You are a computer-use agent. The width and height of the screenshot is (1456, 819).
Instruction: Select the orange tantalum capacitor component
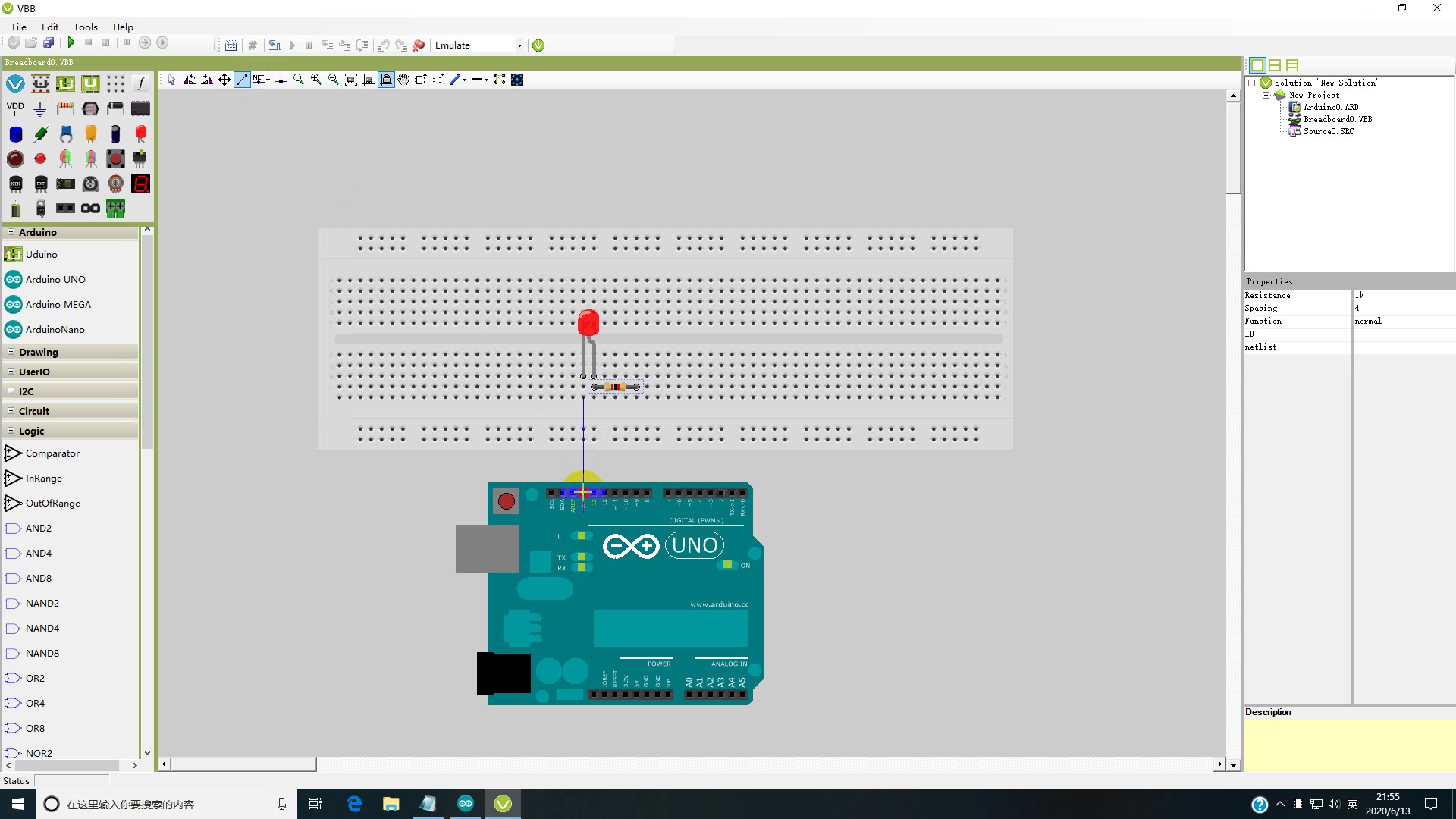click(90, 134)
